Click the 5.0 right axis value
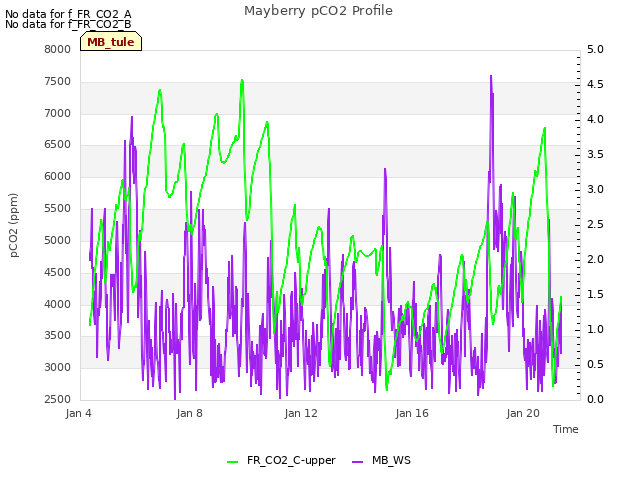The image size is (640, 480). (595, 49)
